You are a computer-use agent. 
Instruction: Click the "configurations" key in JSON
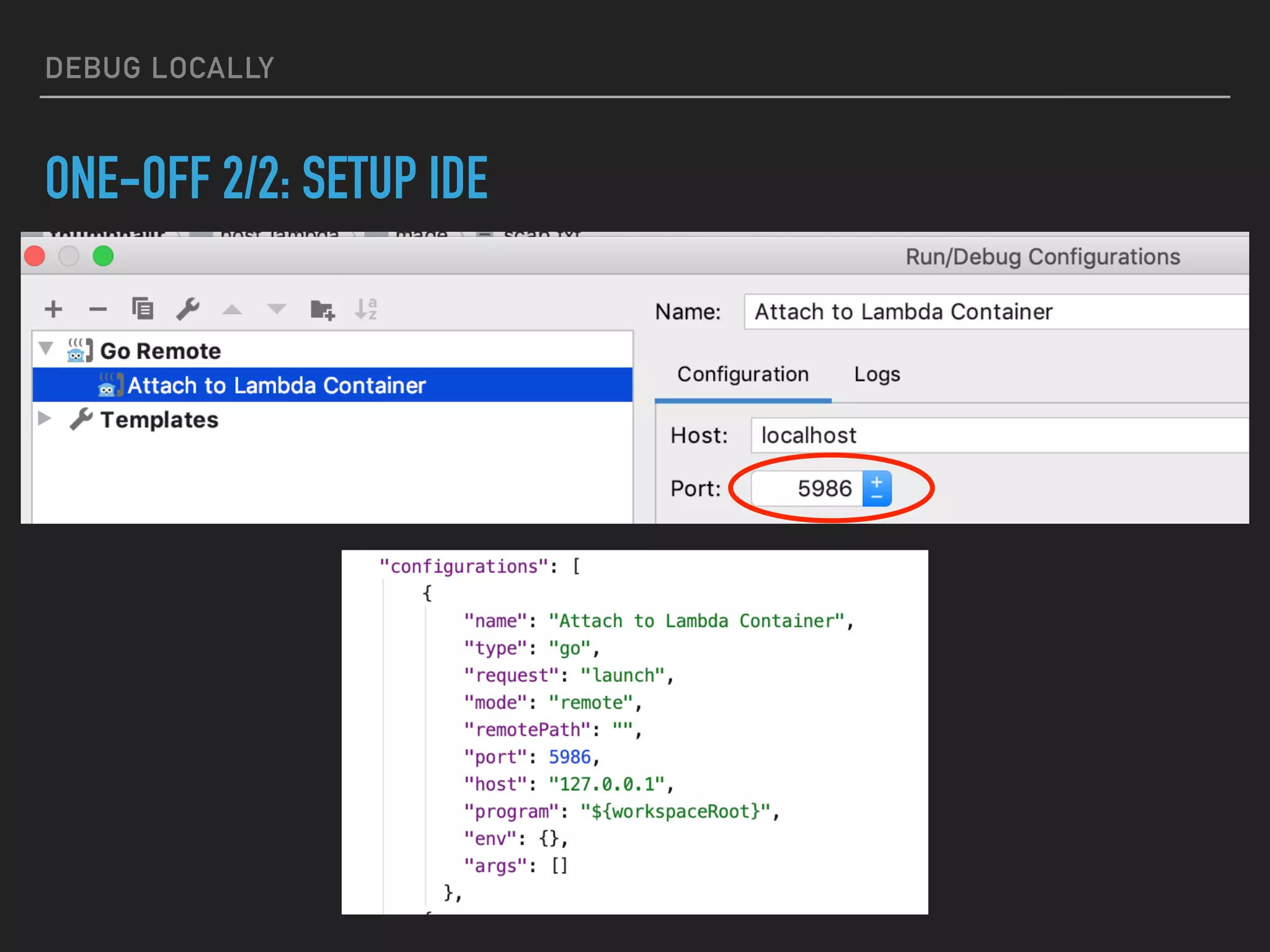pyautogui.click(x=464, y=566)
